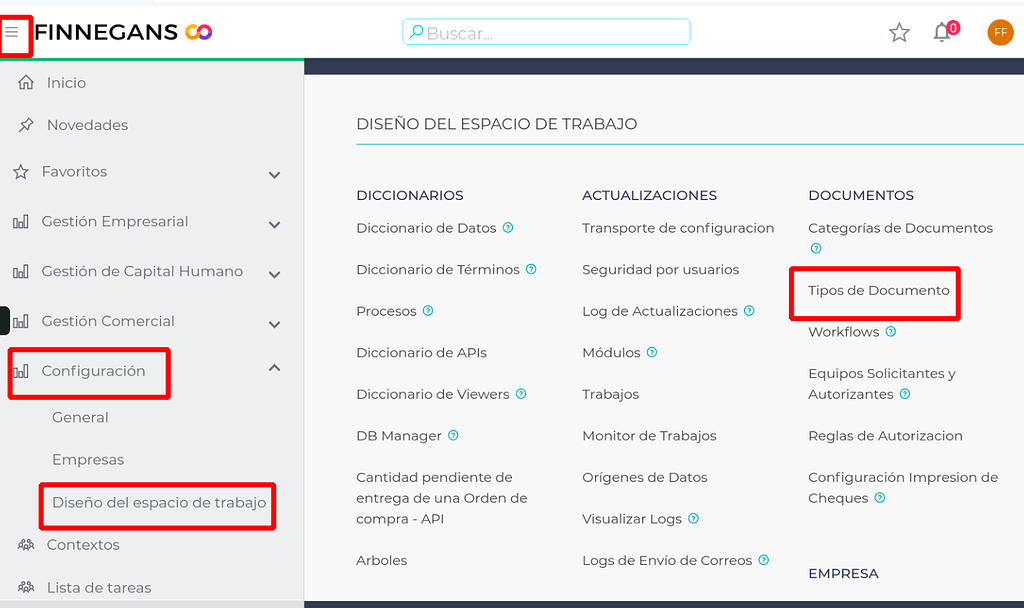Click the Monitor de Trabajos link
Viewport: 1024px width, 608px height.
click(x=647, y=435)
